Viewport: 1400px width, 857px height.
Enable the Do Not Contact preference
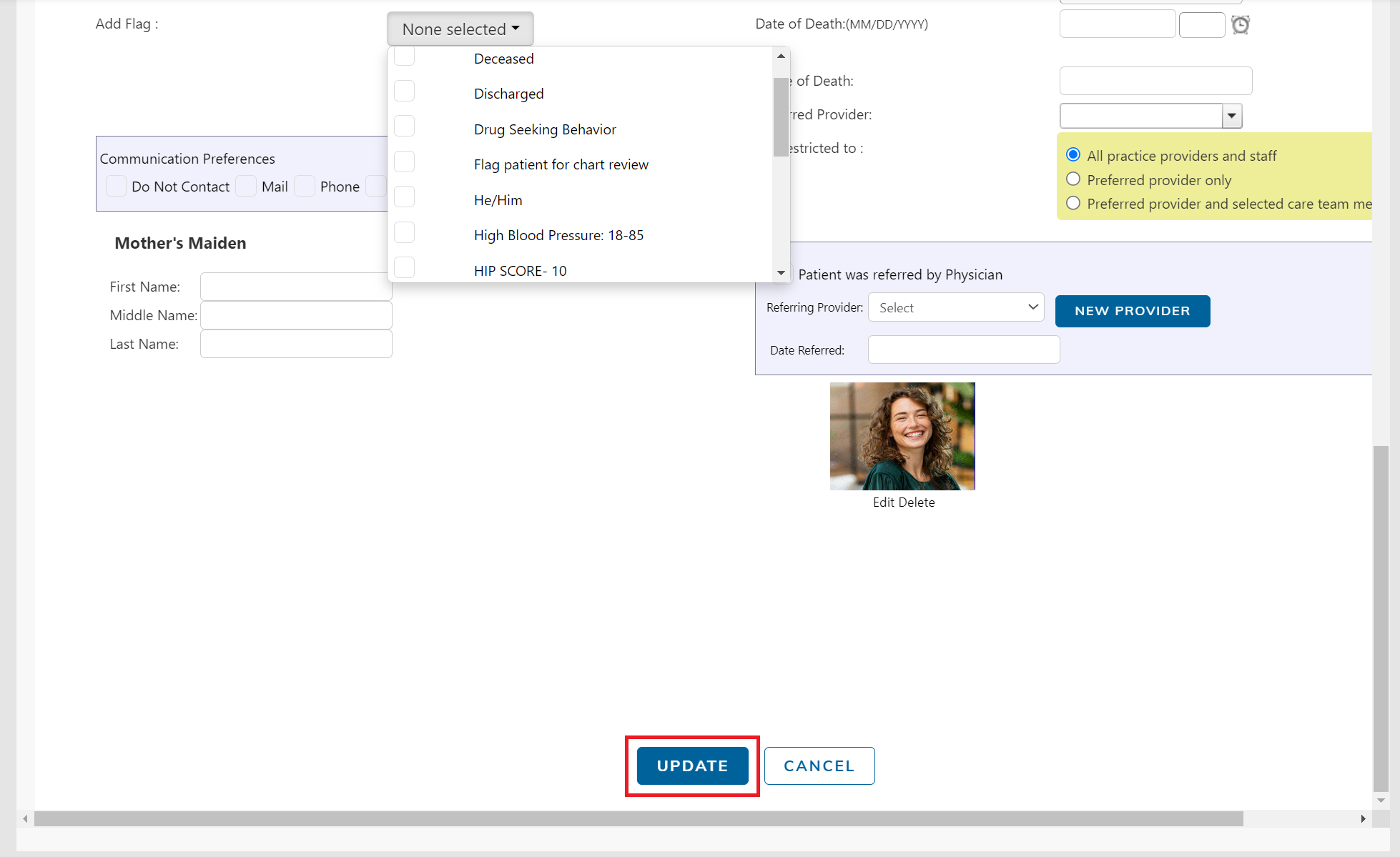[116, 186]
